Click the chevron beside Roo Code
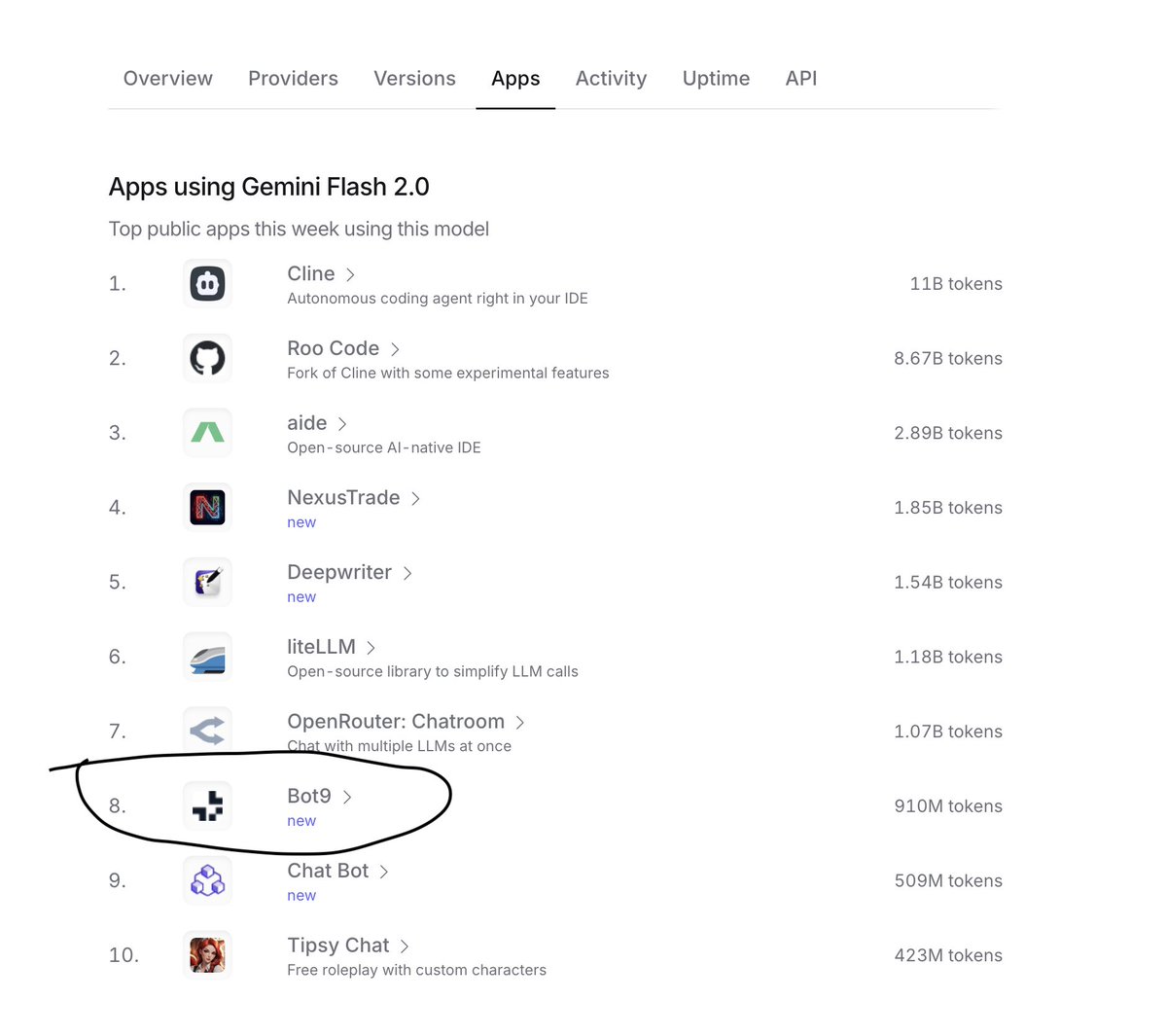 pyautogui.click(x=395, y=349)
